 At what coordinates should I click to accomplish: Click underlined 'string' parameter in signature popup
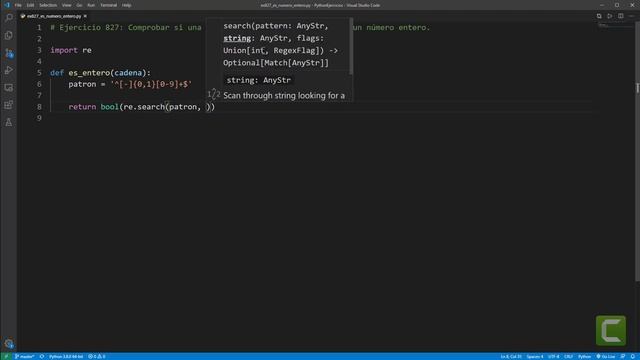(237, 38)
